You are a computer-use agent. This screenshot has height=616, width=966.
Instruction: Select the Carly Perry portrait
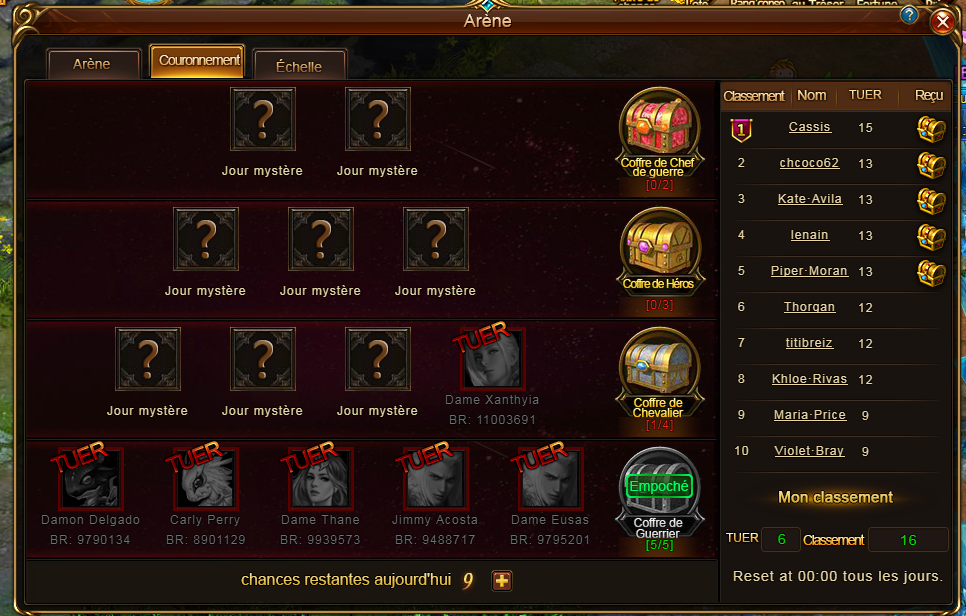pyautogui.click(x=205, y=479)
